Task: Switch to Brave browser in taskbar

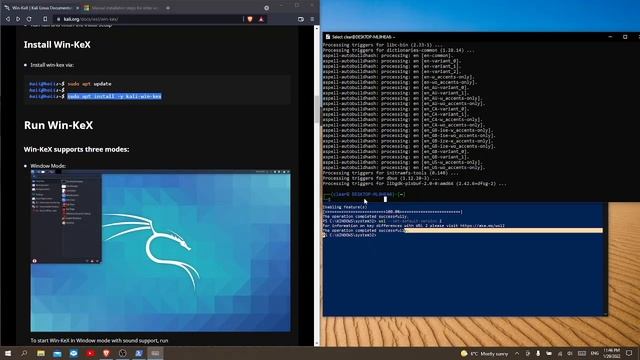Action: coord(106,353)
